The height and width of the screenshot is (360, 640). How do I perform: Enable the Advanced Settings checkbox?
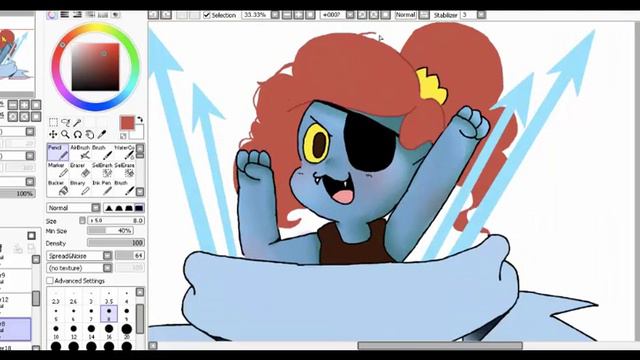pos(50,281)
